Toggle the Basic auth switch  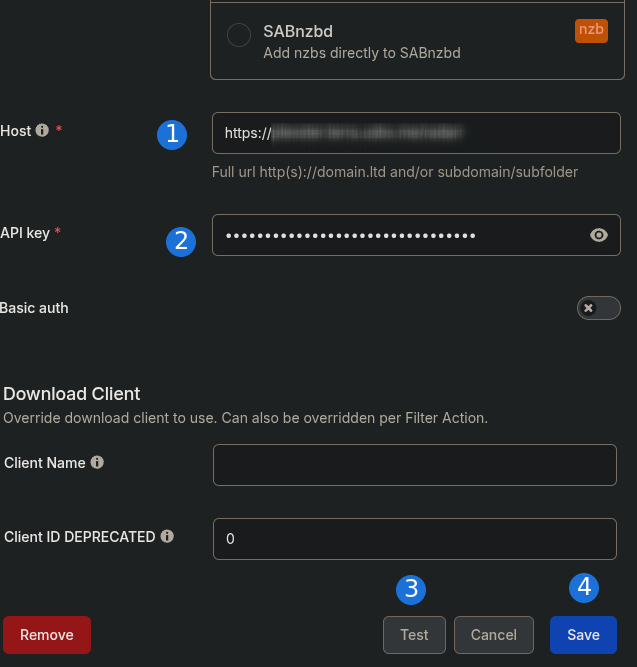pyautogui.click(x=599, y=308)
